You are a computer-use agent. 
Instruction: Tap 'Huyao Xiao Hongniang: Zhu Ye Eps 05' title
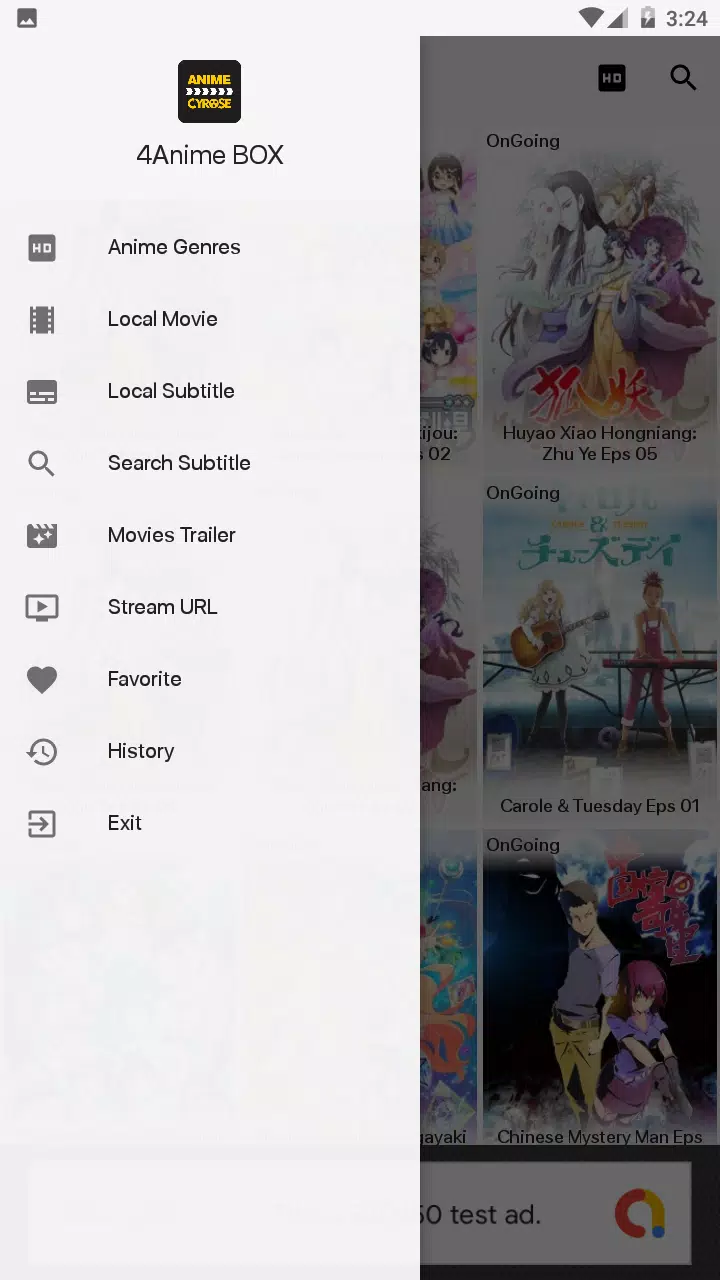click(600, 443)
